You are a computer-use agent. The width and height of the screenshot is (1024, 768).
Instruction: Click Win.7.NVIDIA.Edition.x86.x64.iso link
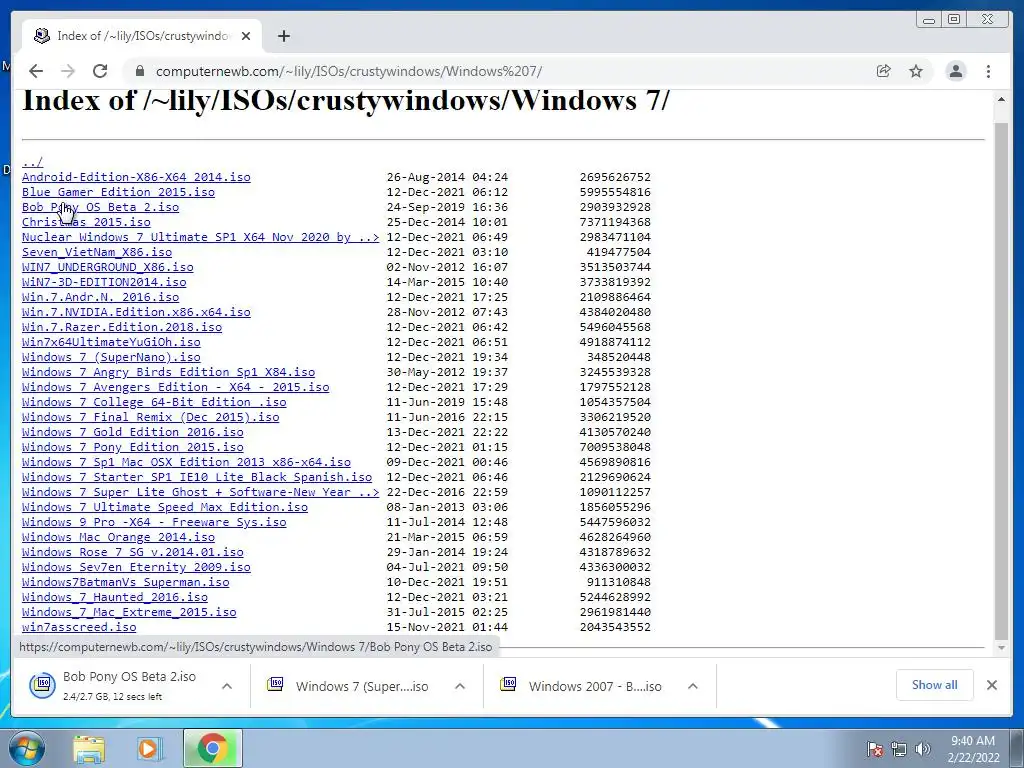136,312
